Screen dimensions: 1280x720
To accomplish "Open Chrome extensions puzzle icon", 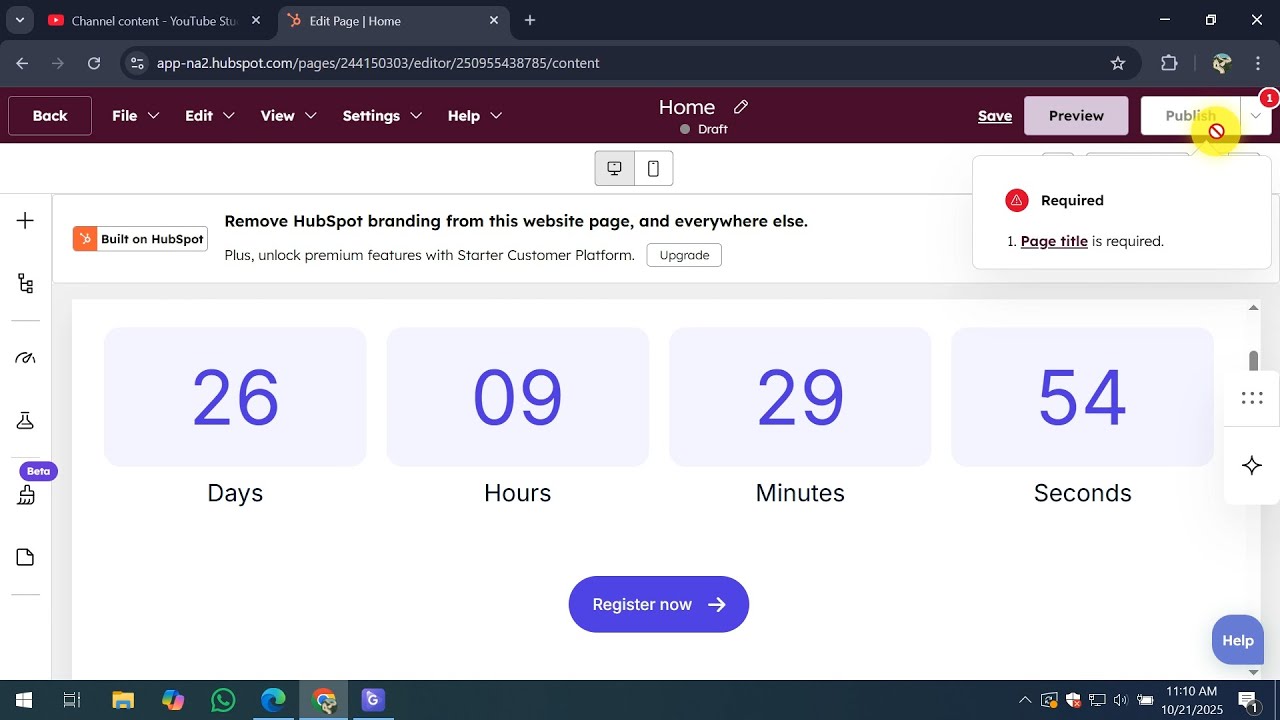I will click(1169, 63).
